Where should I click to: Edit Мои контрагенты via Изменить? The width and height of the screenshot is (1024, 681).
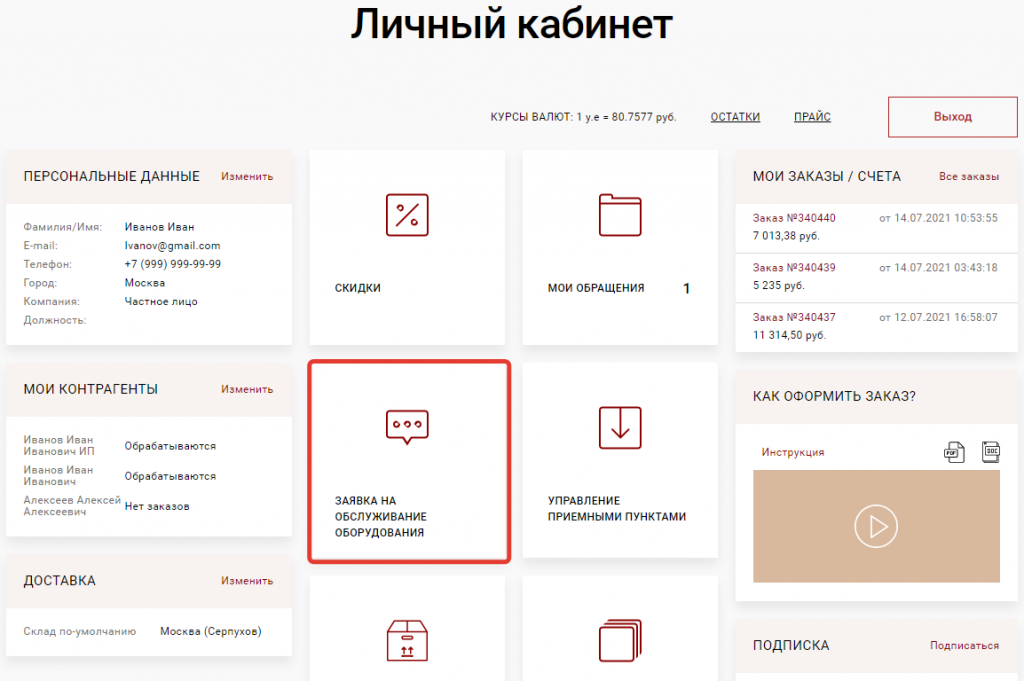247,389
